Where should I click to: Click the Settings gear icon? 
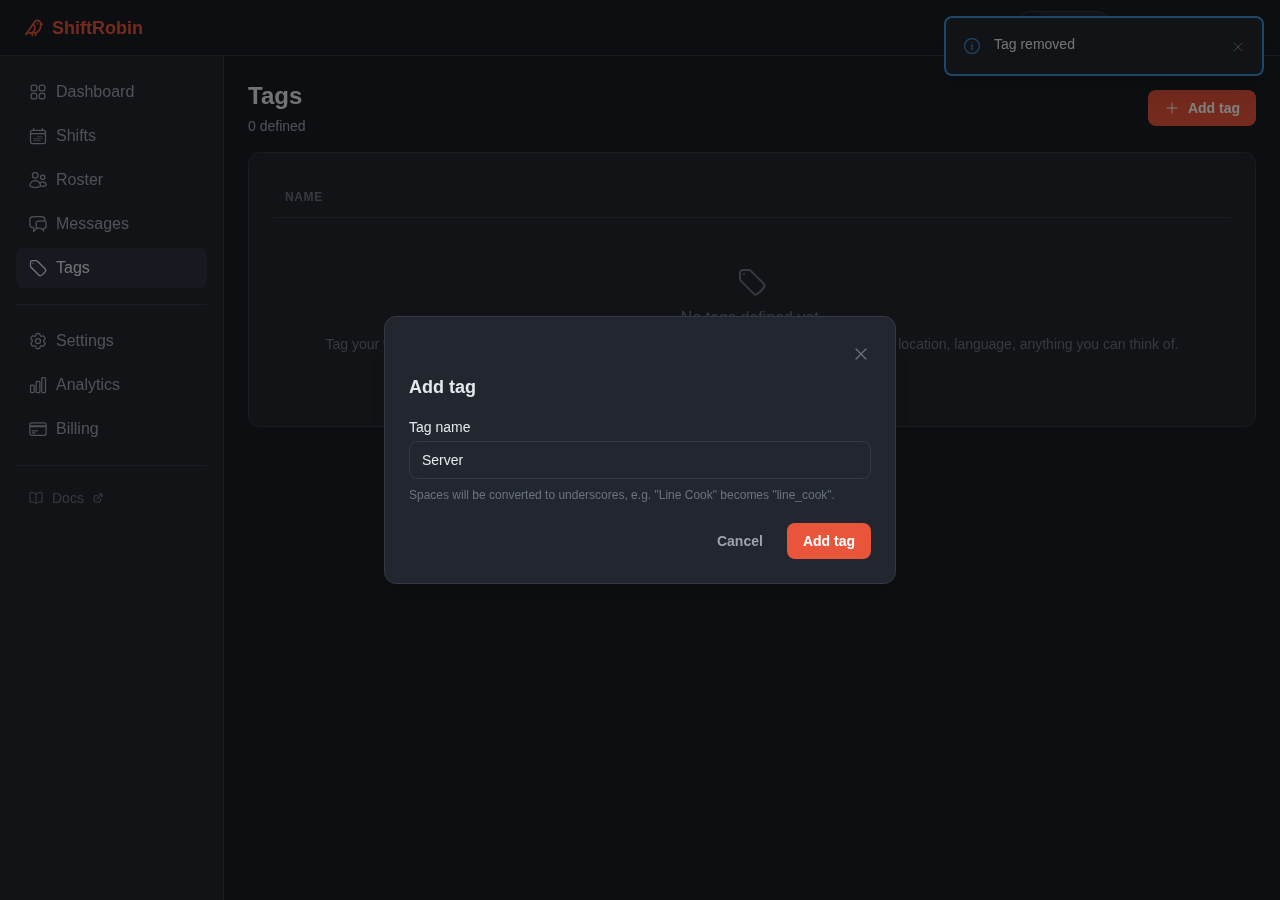[38, 341]
